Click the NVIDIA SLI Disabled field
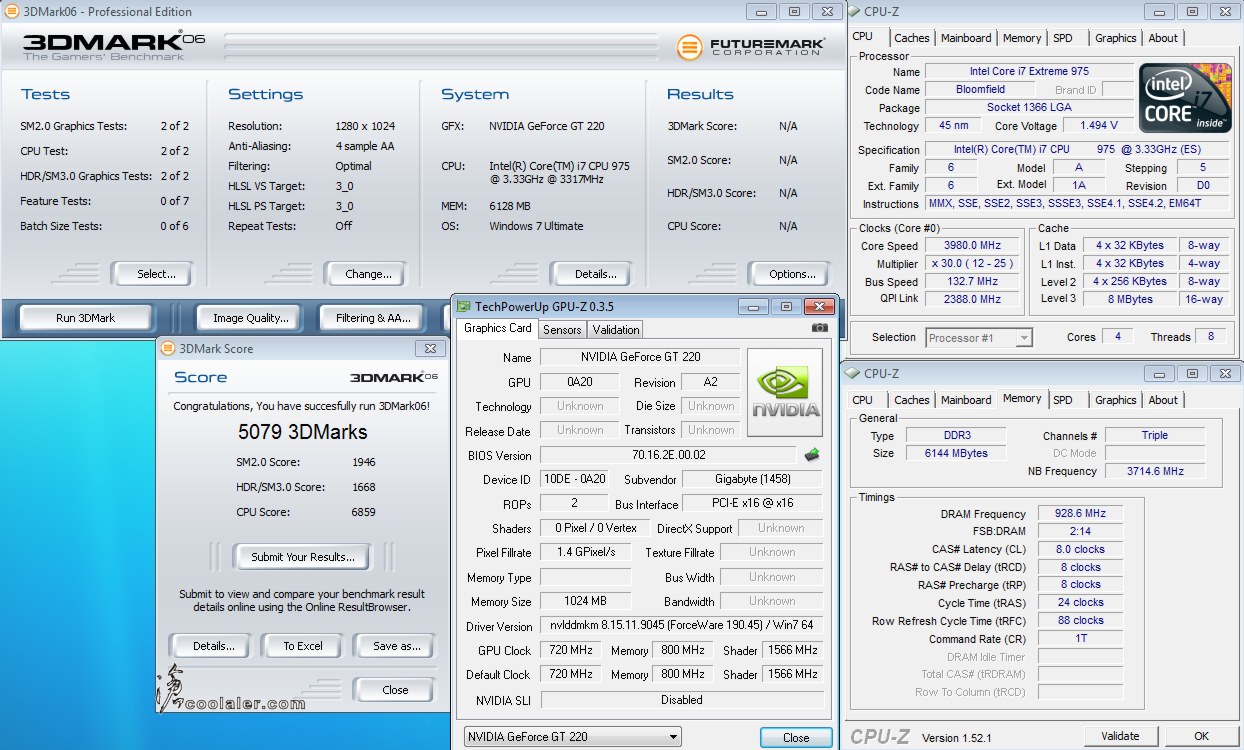The height and width of the screenshot is (750, 1244). click(x=682, y=700)
